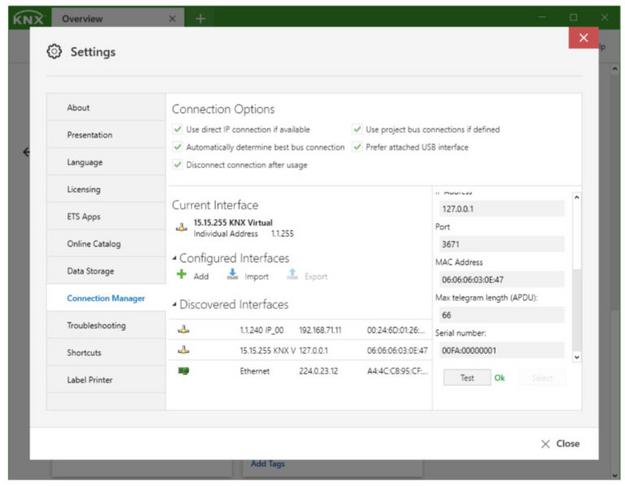Click Close at the dialog bottom
The height and width of the screenshot is (486, 625).
(559, 443)
